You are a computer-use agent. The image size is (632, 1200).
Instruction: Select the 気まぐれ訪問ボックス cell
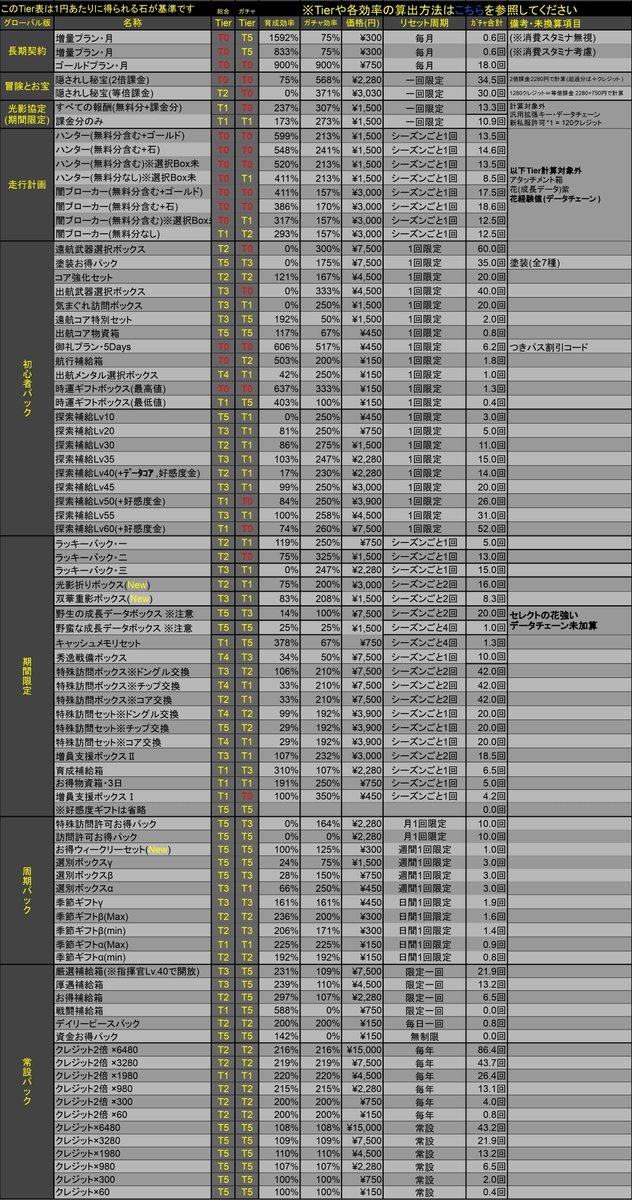132,303
